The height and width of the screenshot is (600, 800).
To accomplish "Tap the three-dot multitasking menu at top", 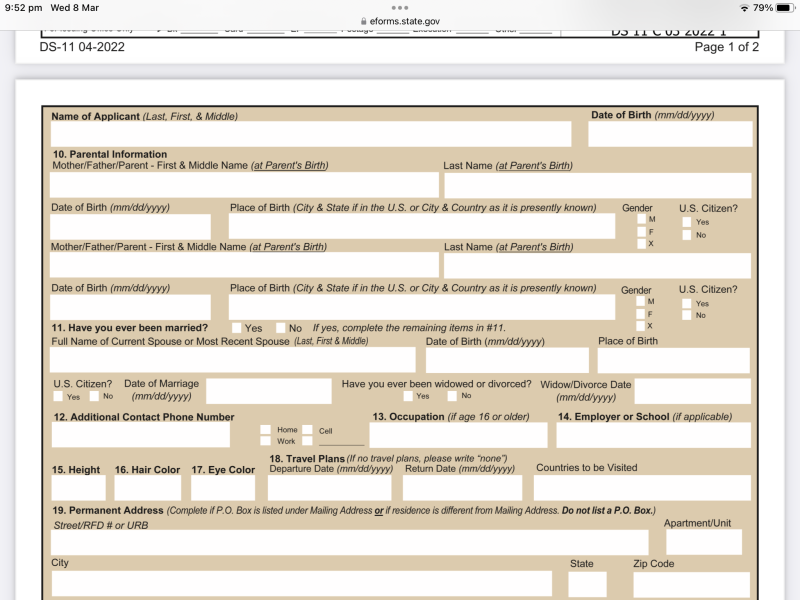I will (399, 7).
